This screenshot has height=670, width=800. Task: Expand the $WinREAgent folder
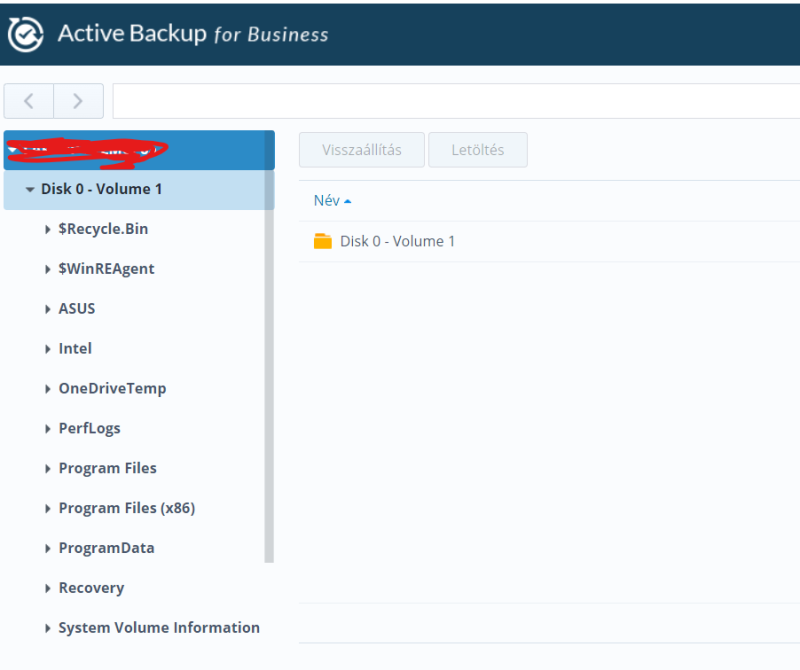(x=47, y=269)
